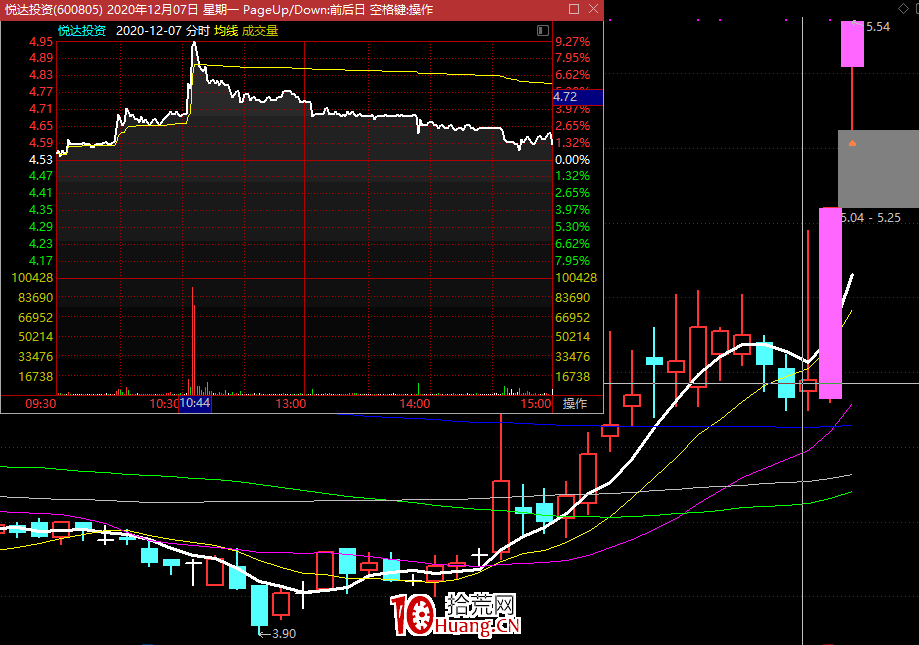Click the 成交量 legend label
Viewport: 919px width, 645px height.
pyautogui.click(x=260, y=30)
